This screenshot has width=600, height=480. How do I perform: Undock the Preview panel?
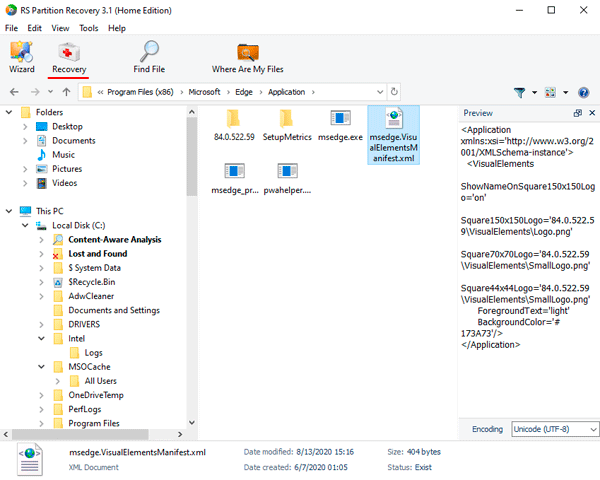click(578, 113)
